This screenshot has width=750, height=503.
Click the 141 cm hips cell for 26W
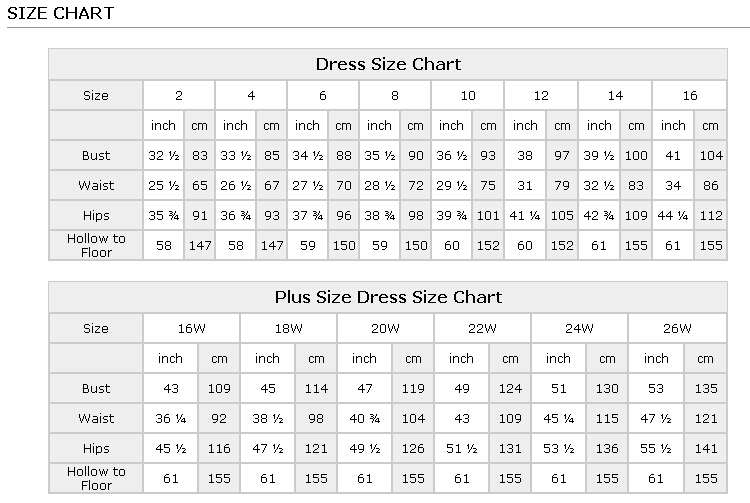pos(706,449)
